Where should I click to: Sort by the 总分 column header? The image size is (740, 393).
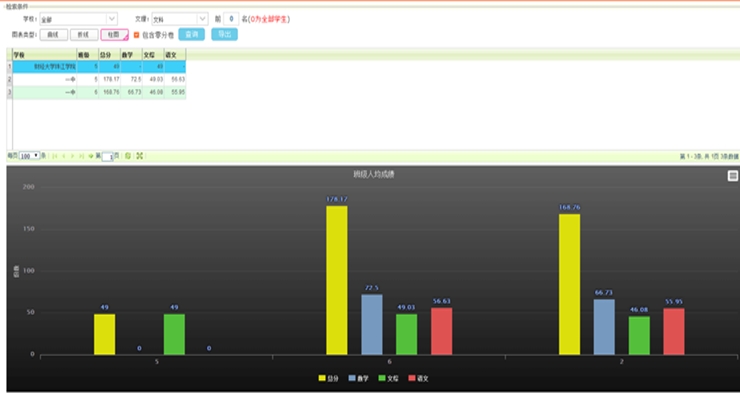click(109, 55)
